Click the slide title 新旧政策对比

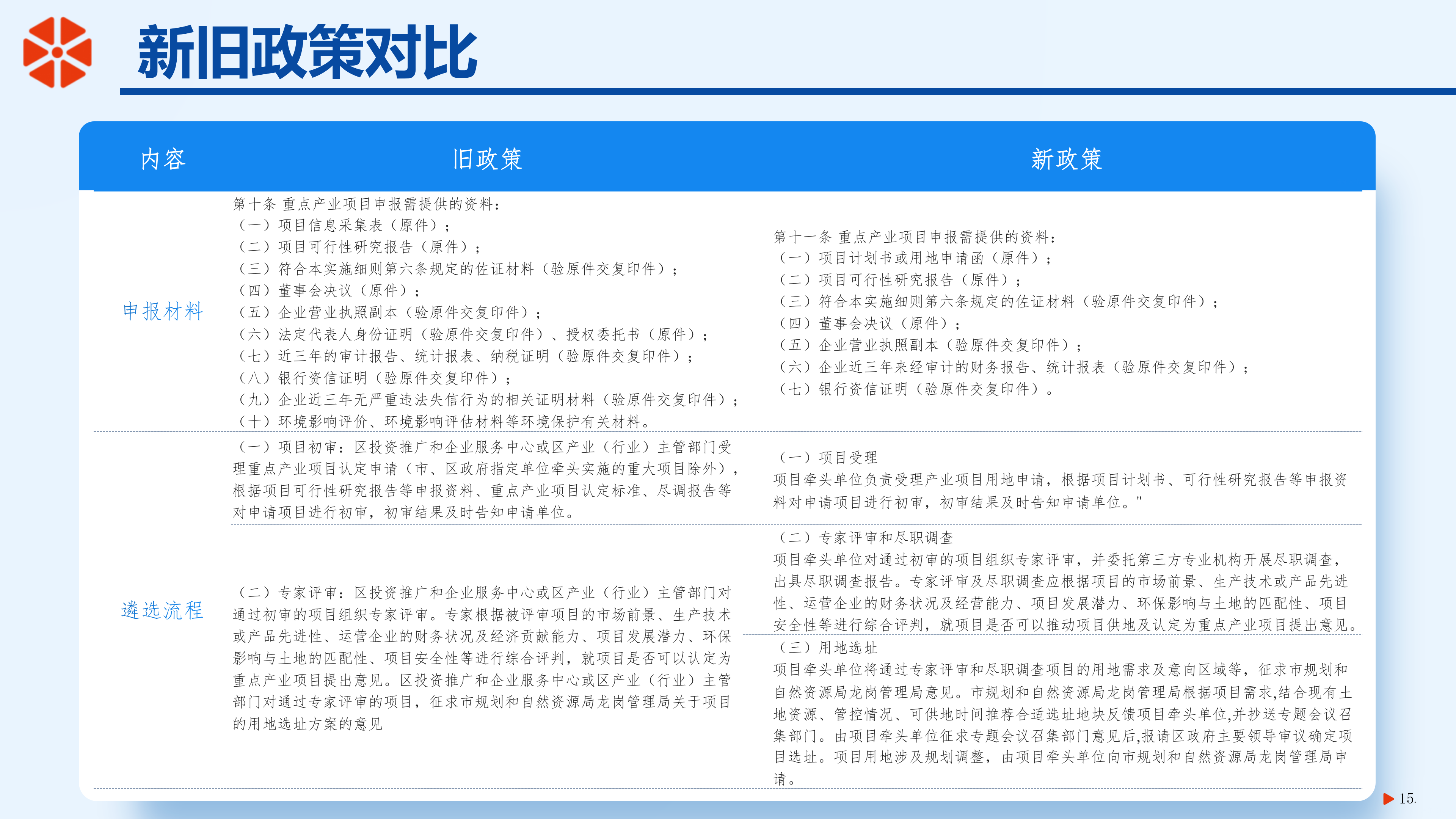(308, 52)
